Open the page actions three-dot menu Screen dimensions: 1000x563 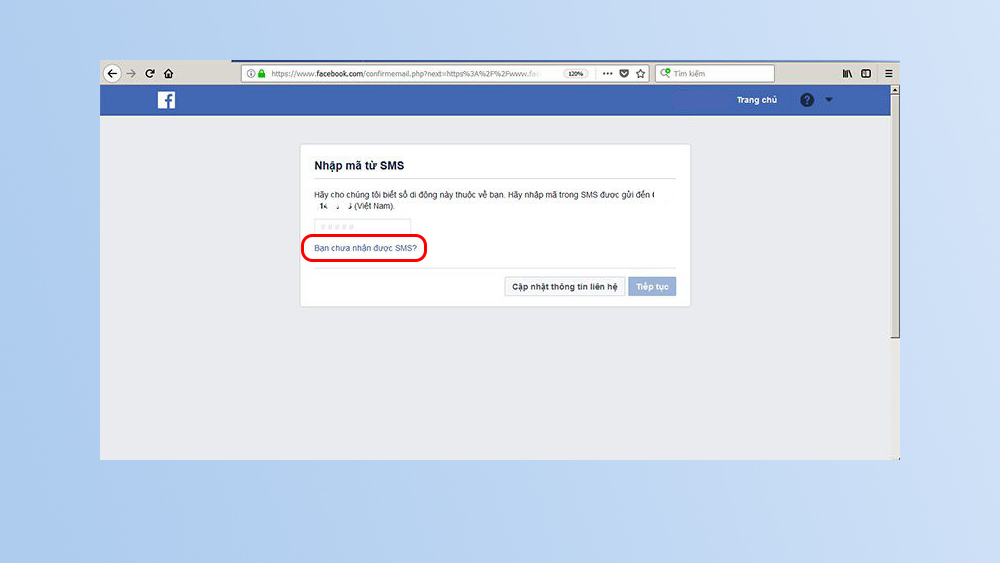[606, 73]
